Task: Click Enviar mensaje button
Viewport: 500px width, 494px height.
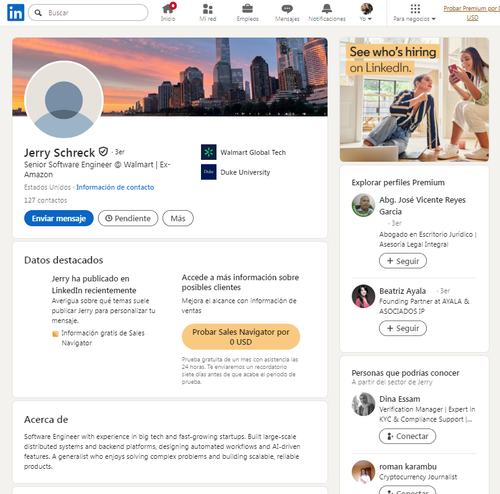Action: tap(59, 218)
